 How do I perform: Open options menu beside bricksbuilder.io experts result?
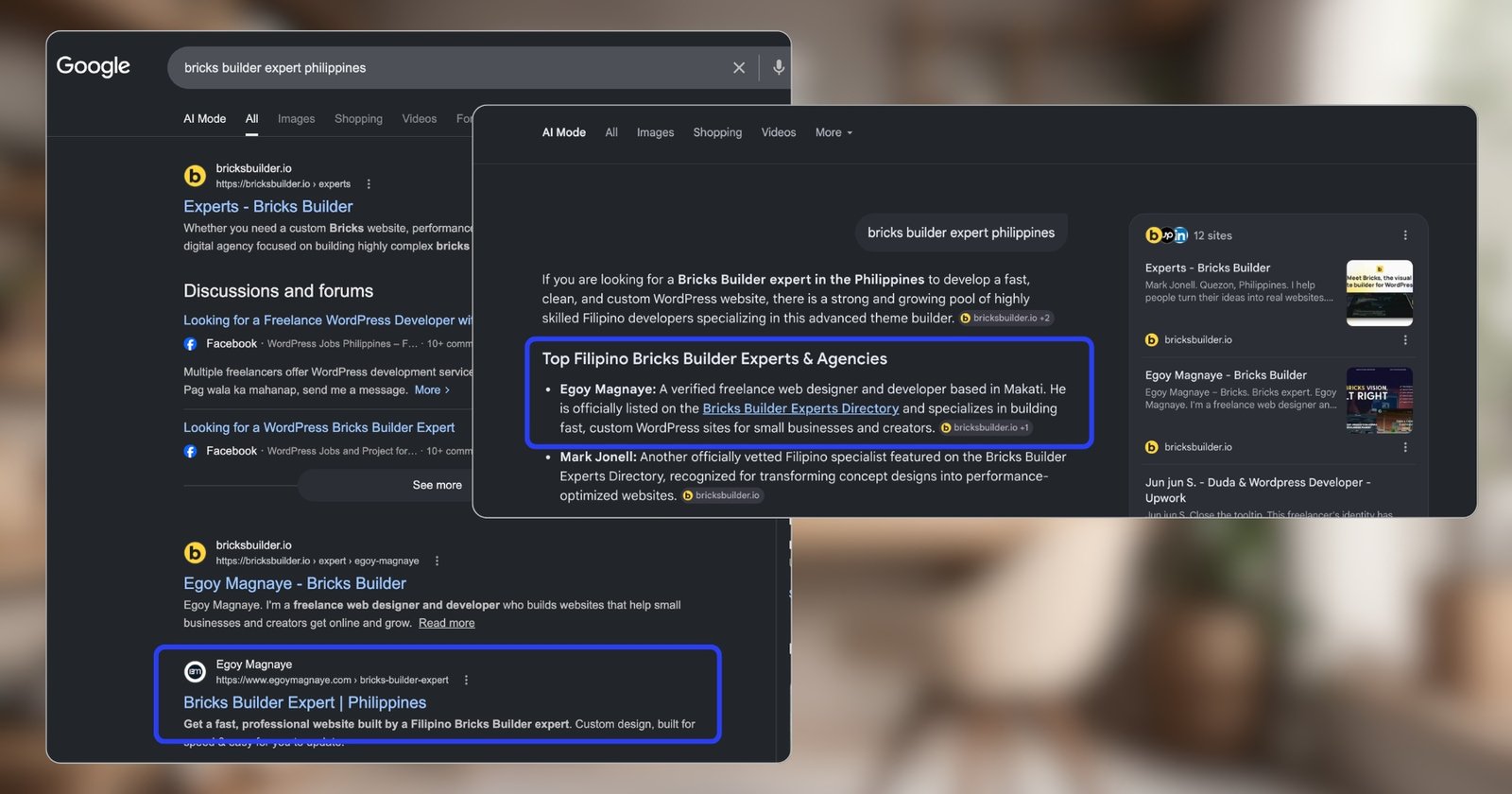pos(369,184)
